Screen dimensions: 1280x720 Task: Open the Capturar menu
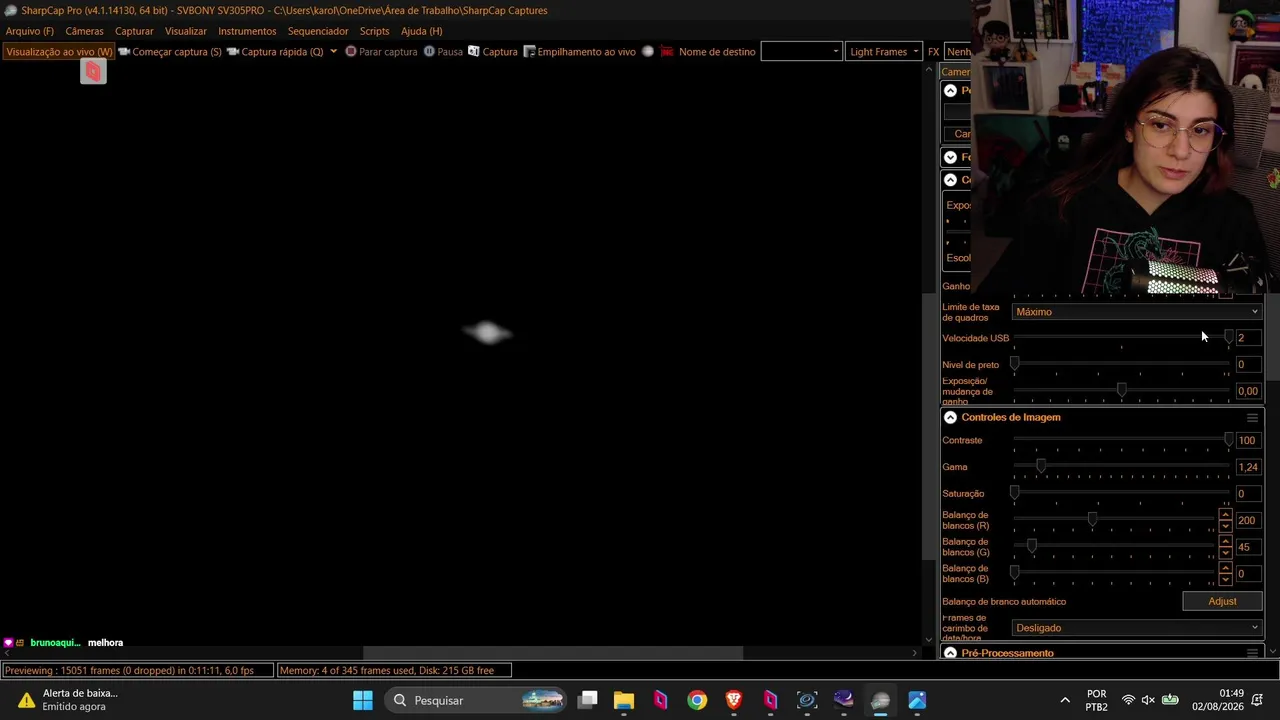pos(134,31)
